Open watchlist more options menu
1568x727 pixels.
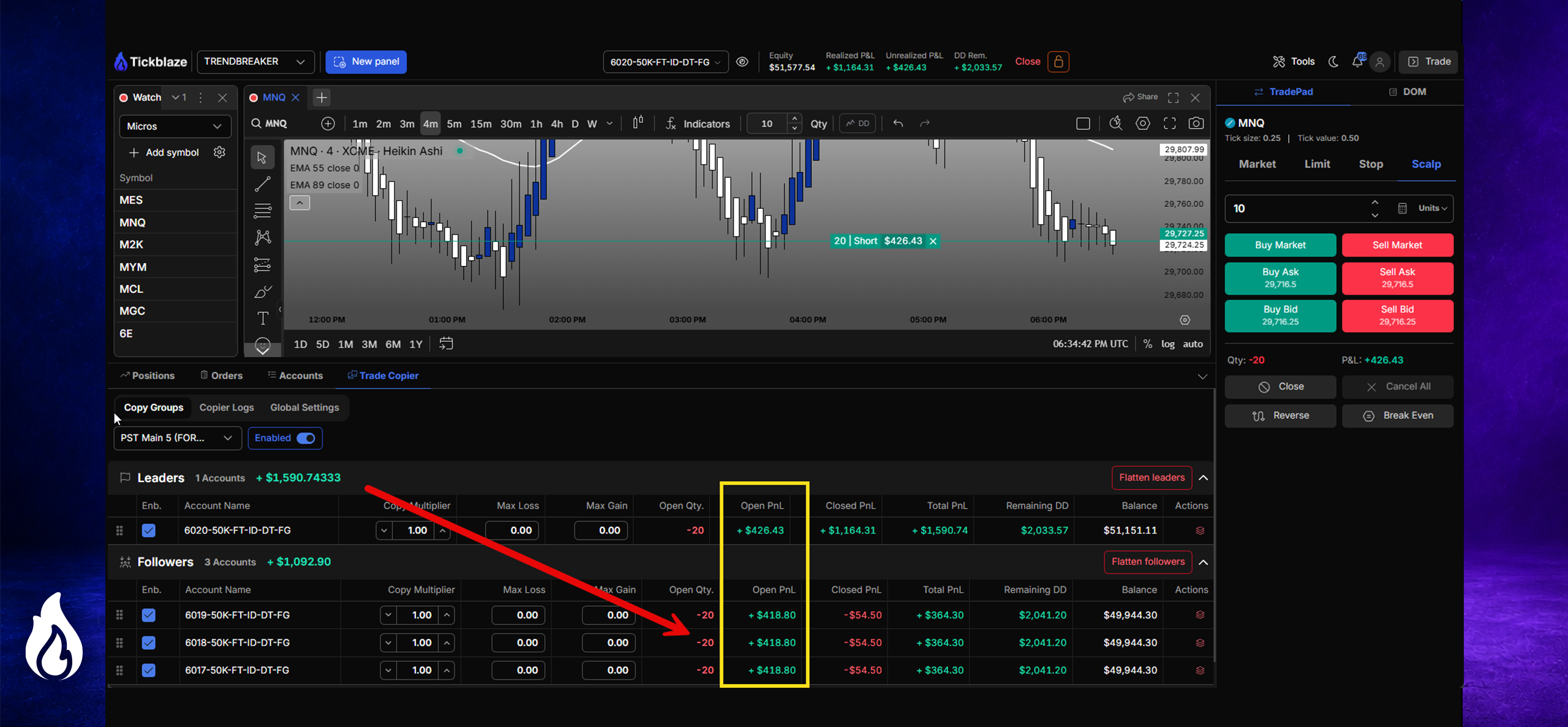[x=200, y=97]
